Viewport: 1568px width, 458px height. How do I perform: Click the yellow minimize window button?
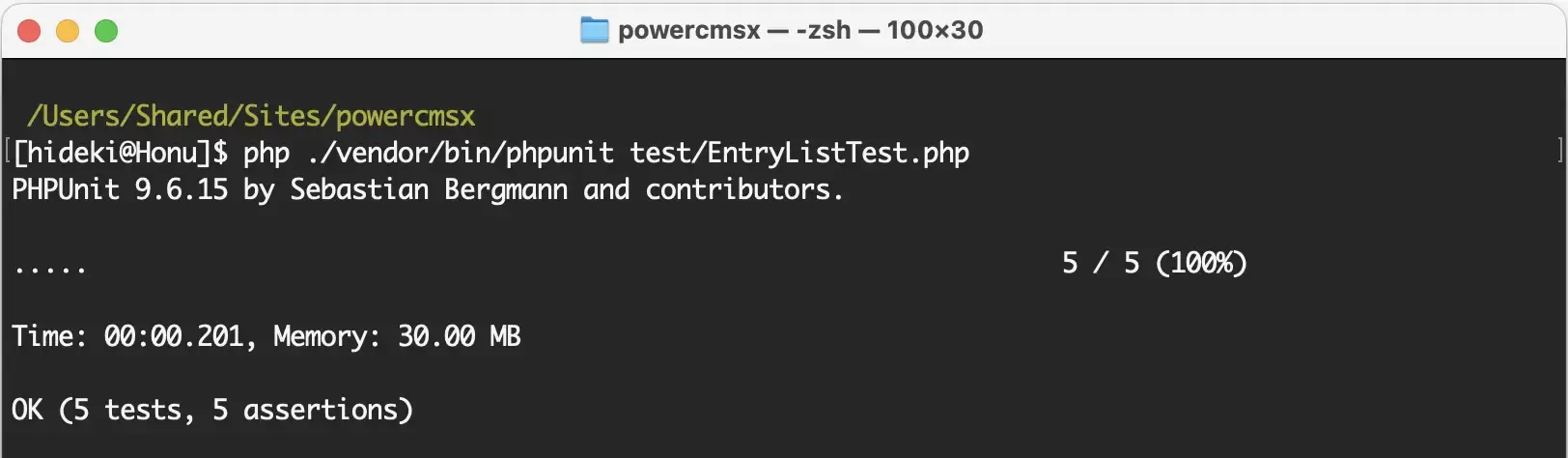click(68, 31)
